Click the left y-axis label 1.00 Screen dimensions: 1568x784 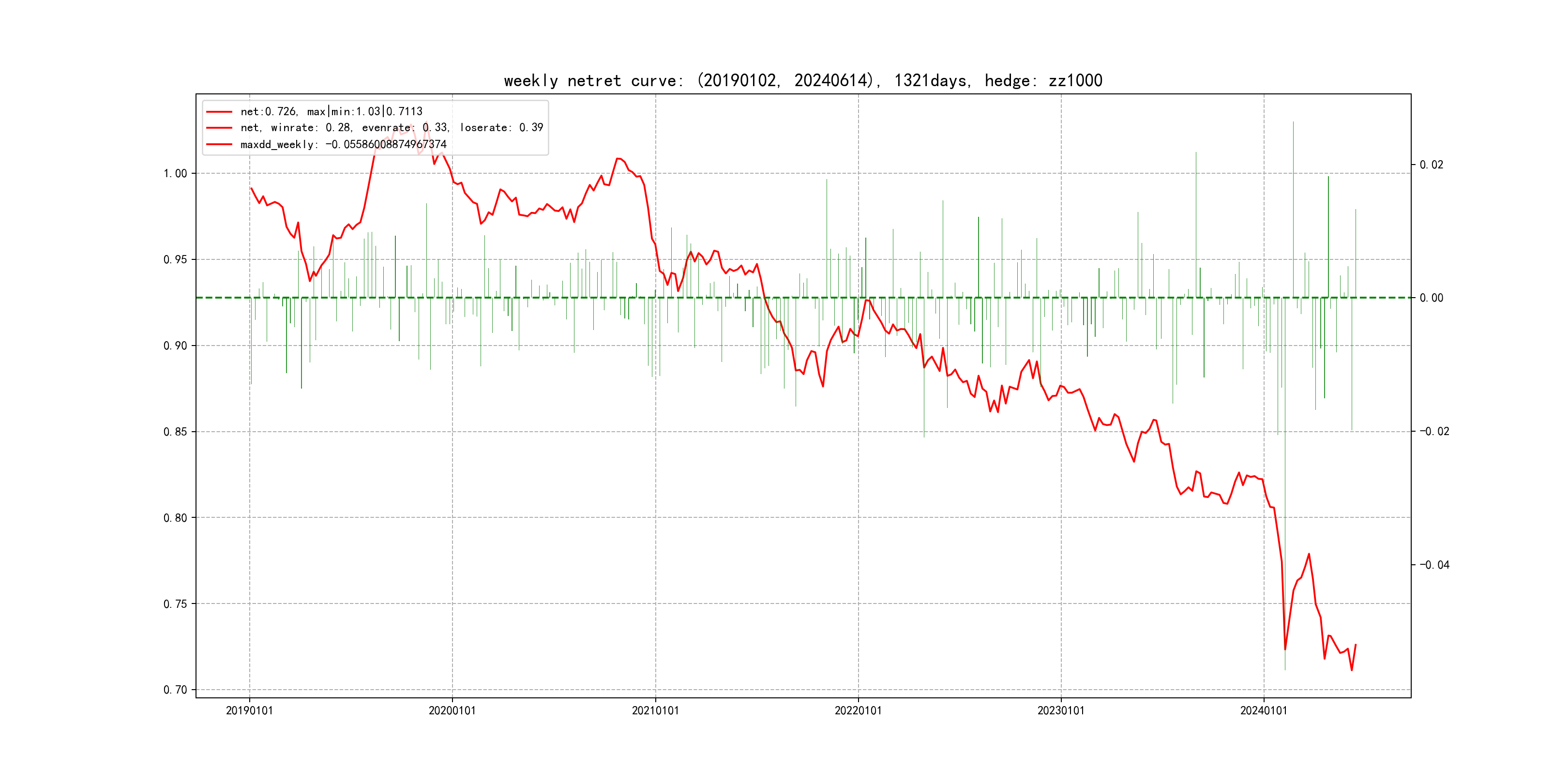tap(175, 173)
